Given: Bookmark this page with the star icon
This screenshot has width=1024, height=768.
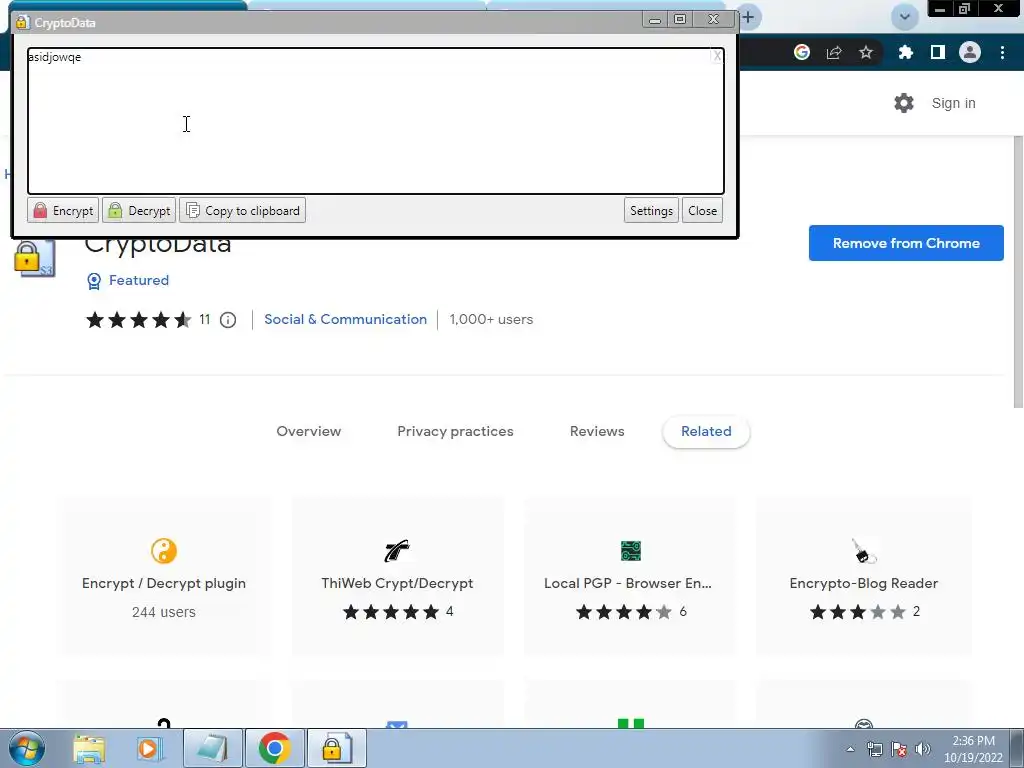Looking at the screenshot, I should tap(866, 52).
